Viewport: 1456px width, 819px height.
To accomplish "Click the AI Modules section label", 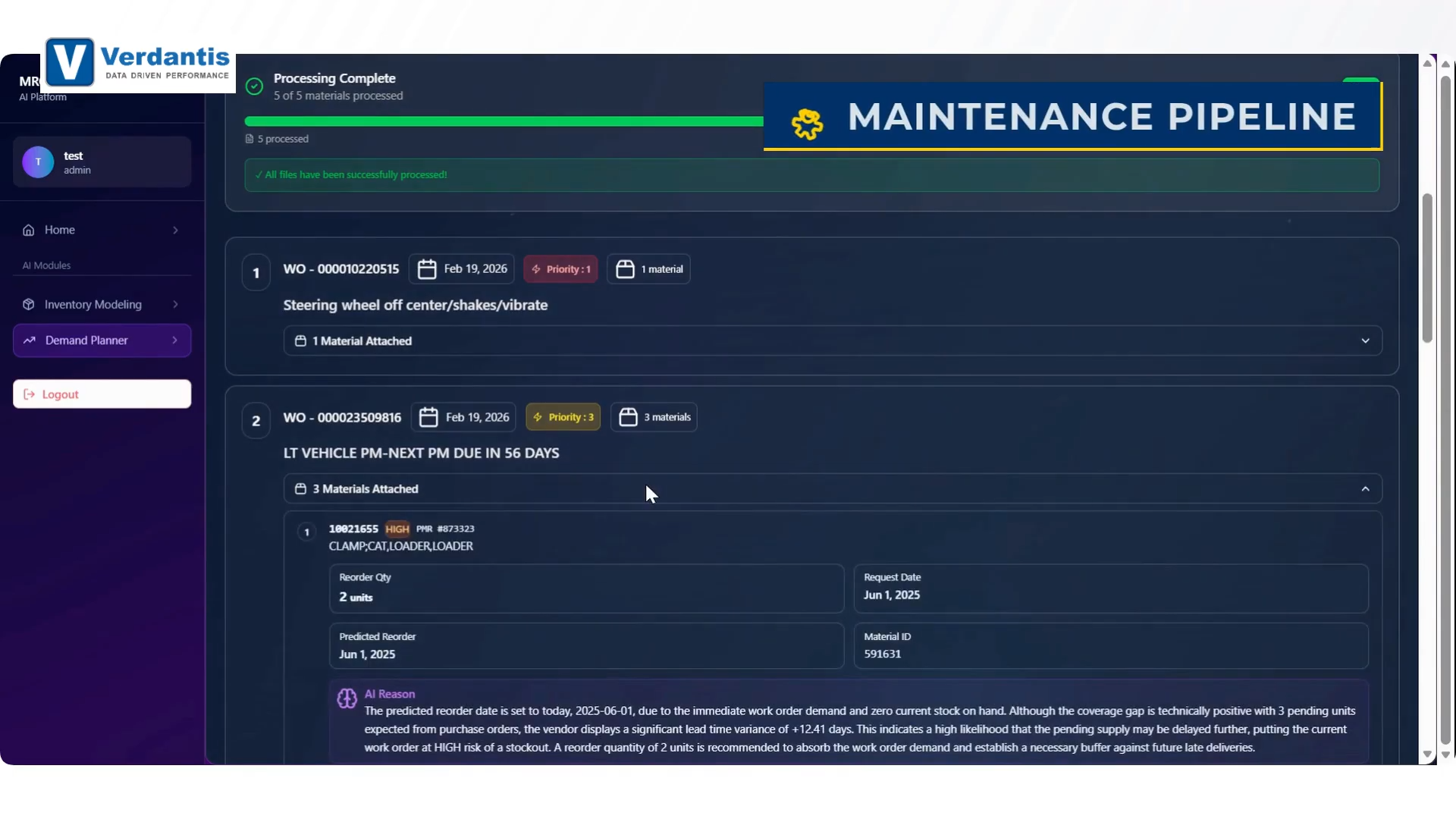I will point(46,265).
